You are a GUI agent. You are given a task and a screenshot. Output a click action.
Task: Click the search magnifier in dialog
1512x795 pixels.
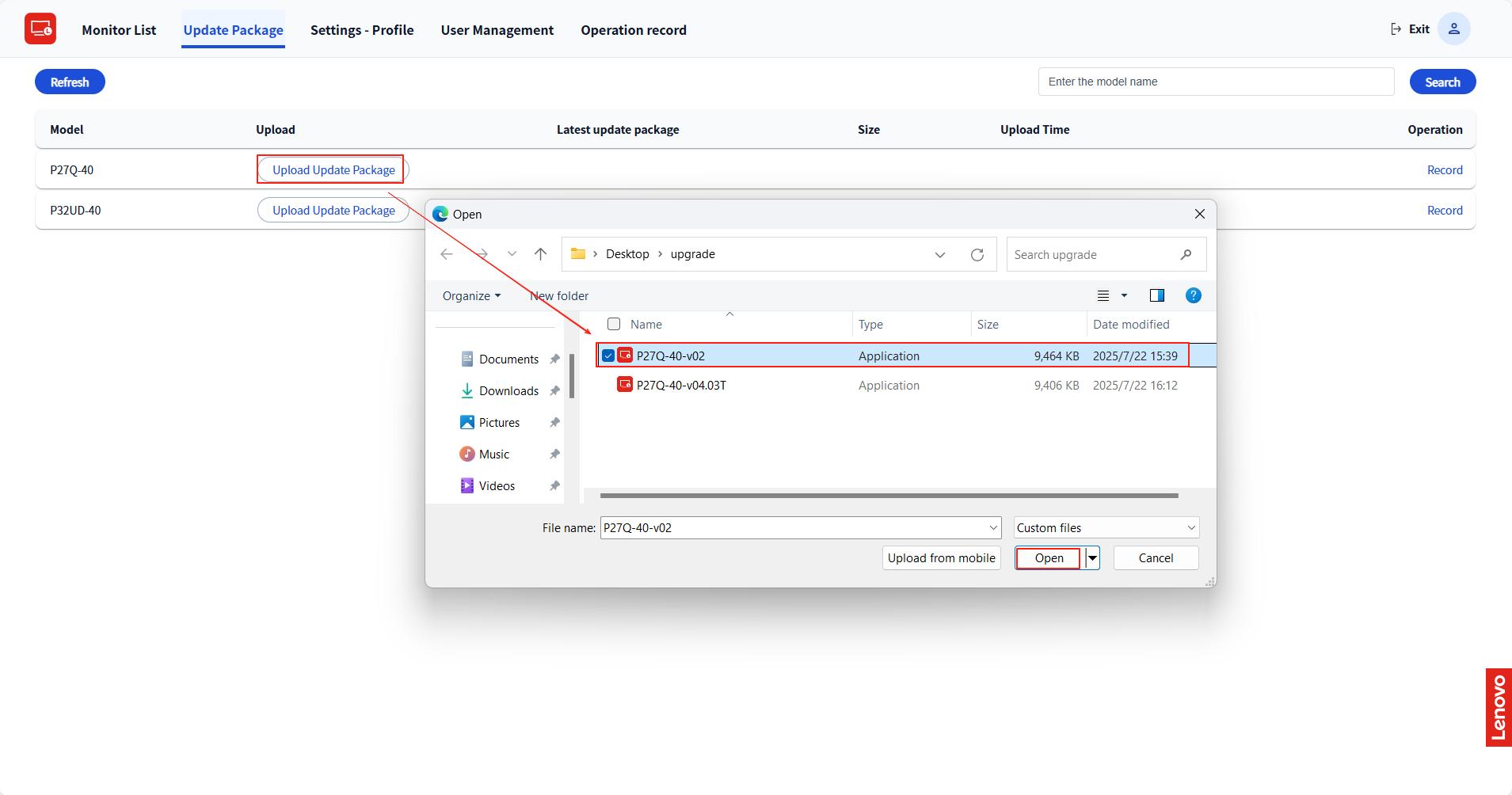(x=1186, y=254)
